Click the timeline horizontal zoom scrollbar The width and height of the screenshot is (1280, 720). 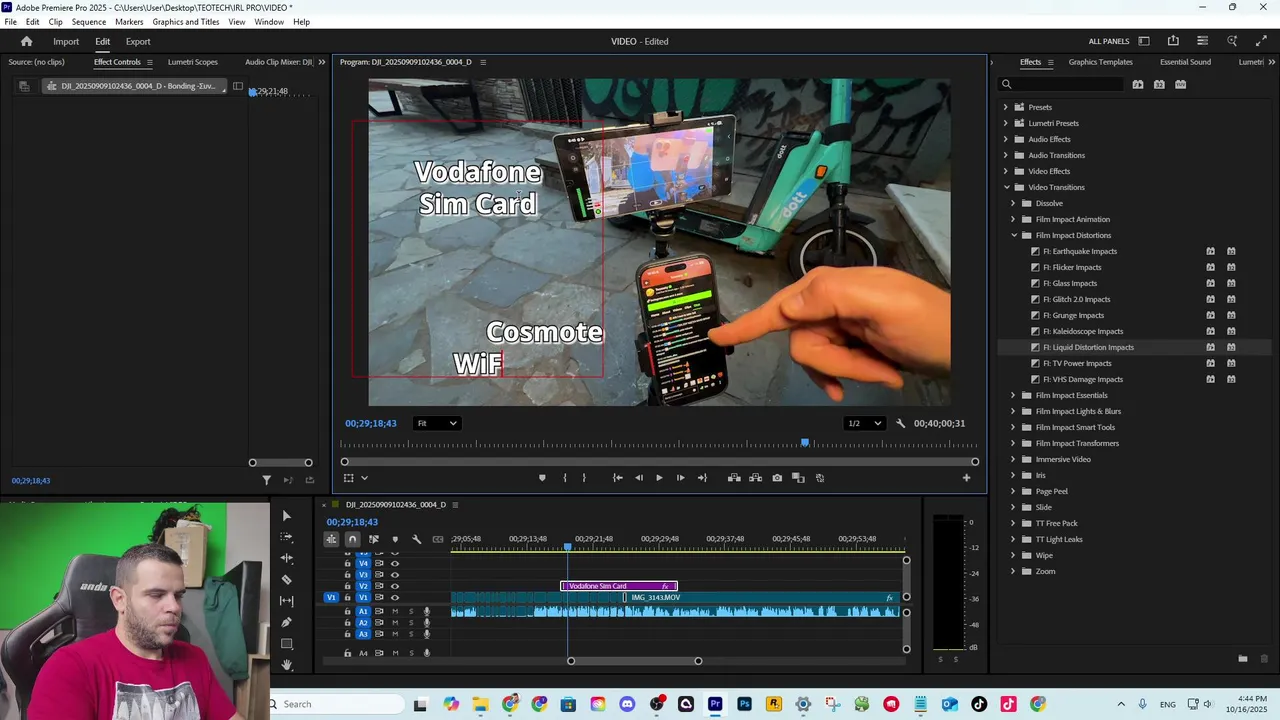(x=634, y=661)
